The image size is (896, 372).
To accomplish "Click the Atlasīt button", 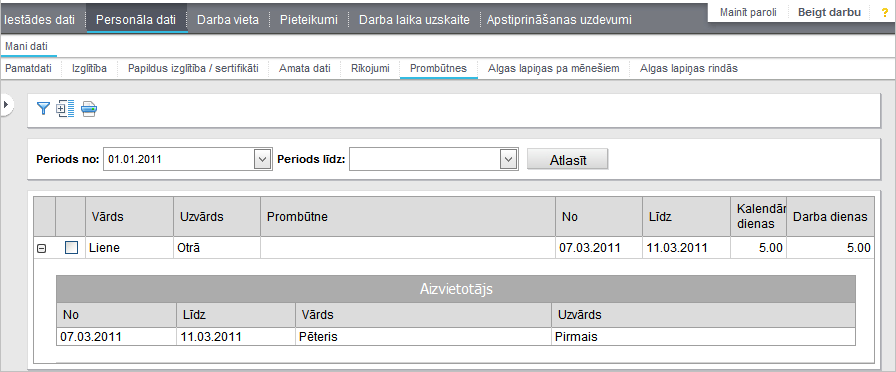I will 567,159.
